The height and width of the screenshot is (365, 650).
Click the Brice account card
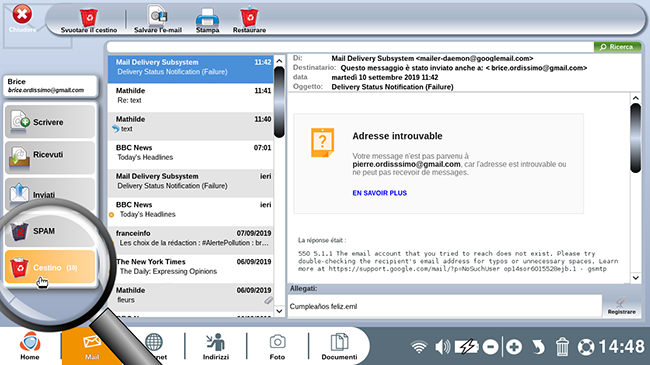[51, 86]
